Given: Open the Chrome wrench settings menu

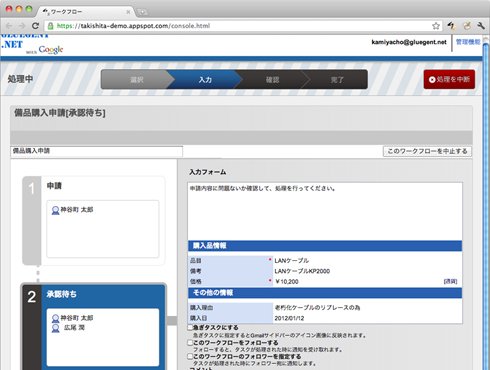Looking at the screenshot, I should (x=481, y=26).
